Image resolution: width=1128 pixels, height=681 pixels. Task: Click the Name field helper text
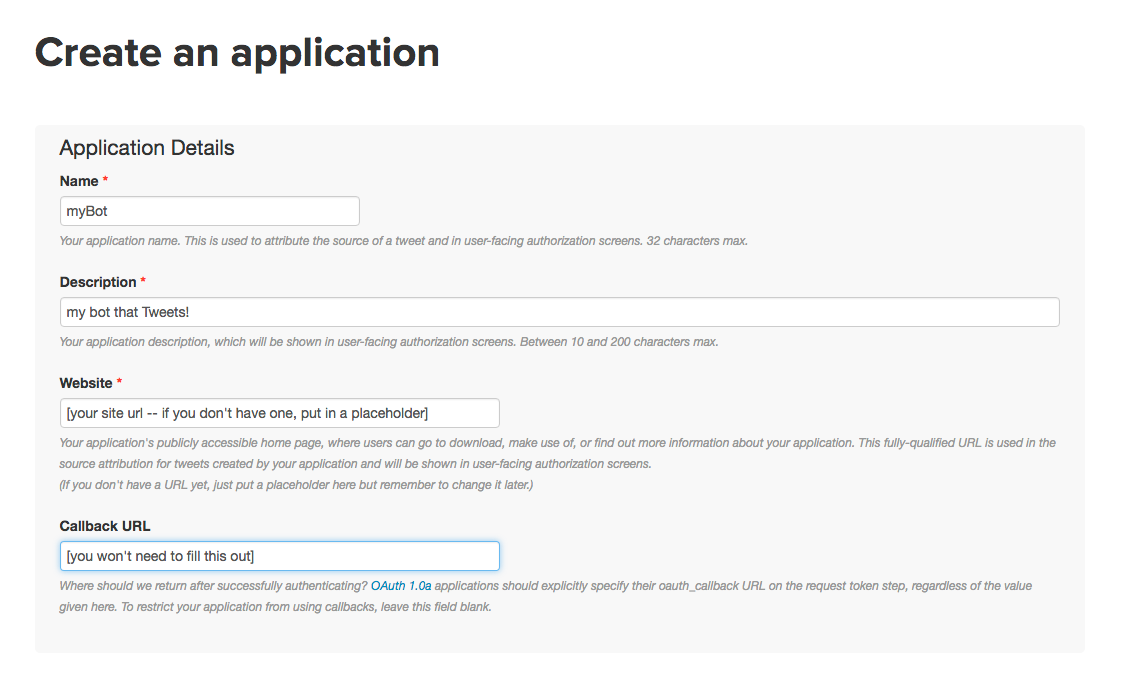403,240
